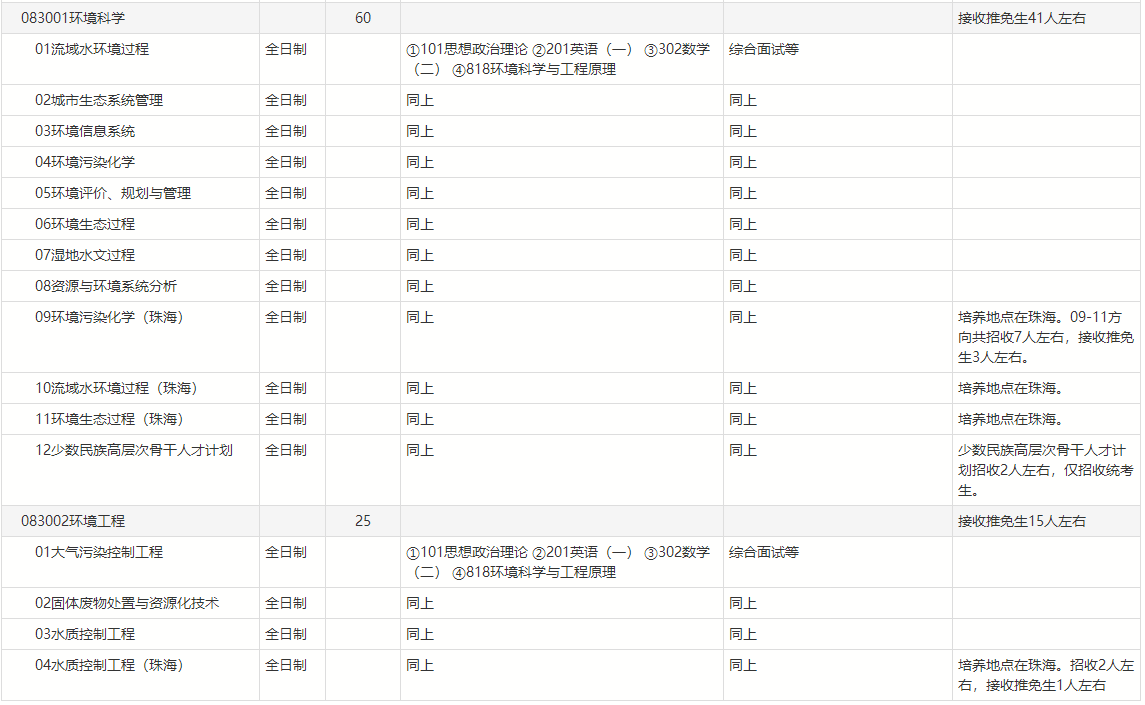
Task: Click 05环境评价、规划与管理 entry
Action: point(113,193)
